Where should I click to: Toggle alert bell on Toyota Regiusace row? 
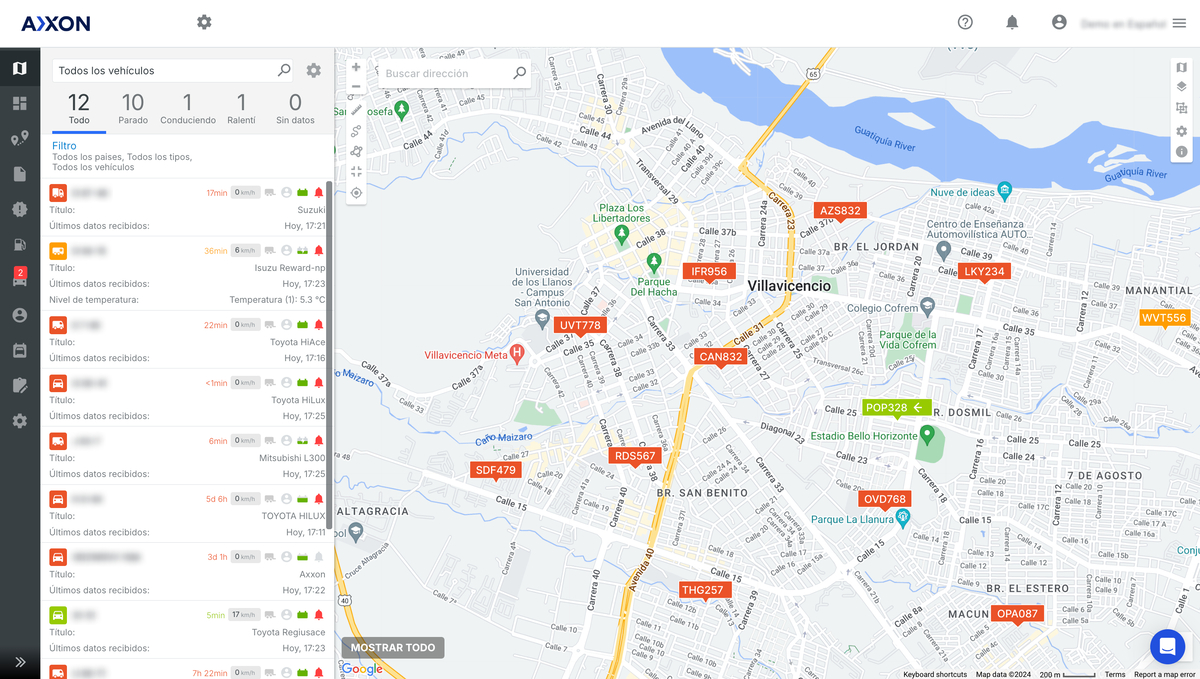click(x=319, y=615)
